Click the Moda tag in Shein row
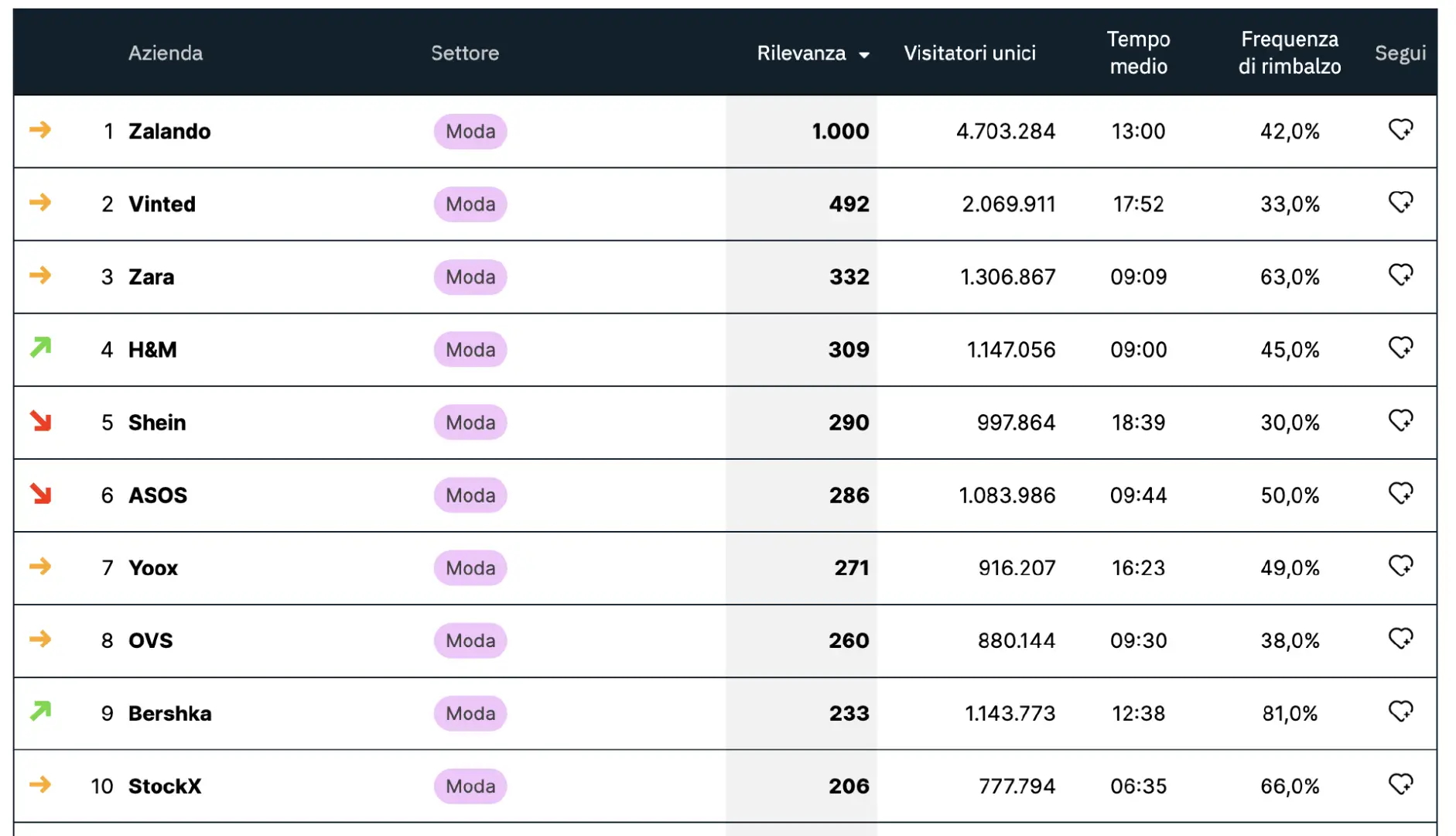Viewport: 1456px width, 836px height. (x=470, y=422)
